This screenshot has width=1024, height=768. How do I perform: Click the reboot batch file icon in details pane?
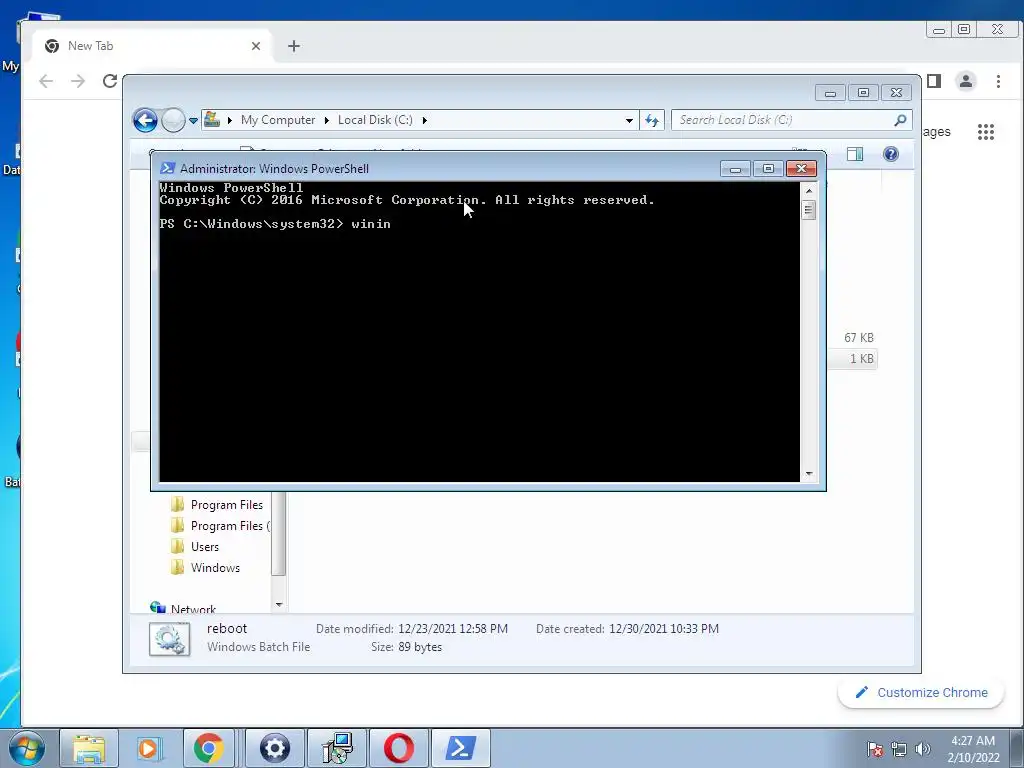click(169, 638)
